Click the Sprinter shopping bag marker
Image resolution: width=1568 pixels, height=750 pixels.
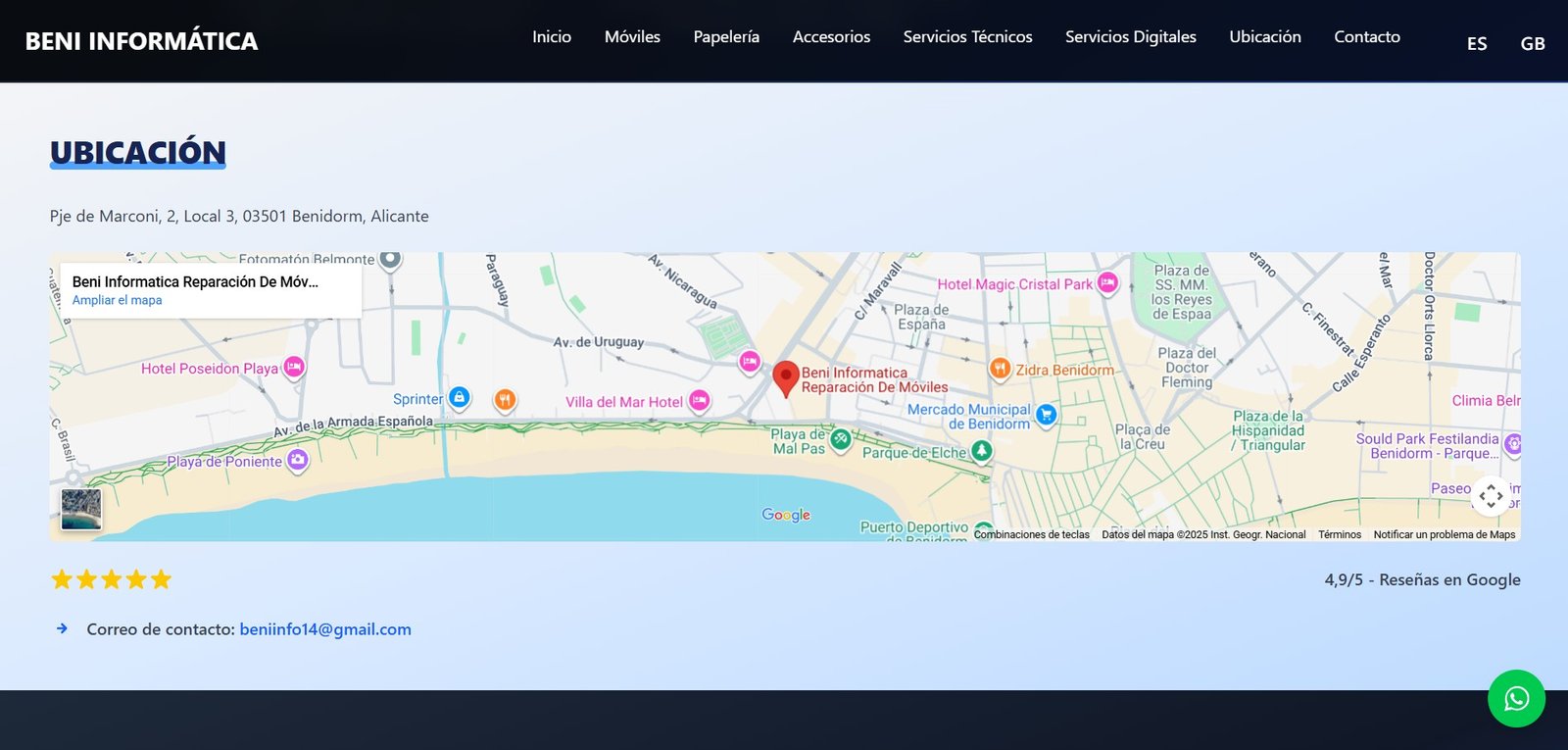[459, 398]
